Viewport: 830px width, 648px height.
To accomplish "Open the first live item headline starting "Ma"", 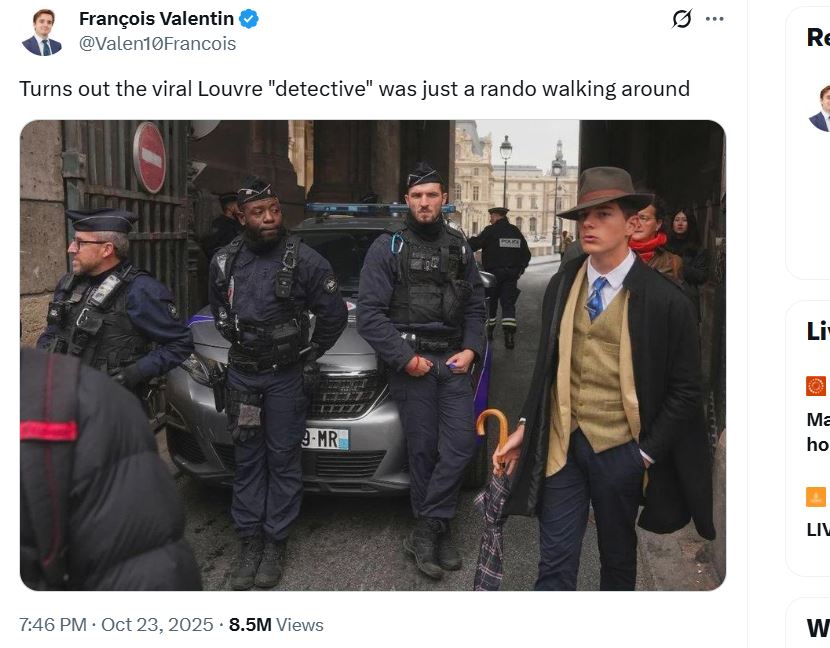I will pos(818,432).
